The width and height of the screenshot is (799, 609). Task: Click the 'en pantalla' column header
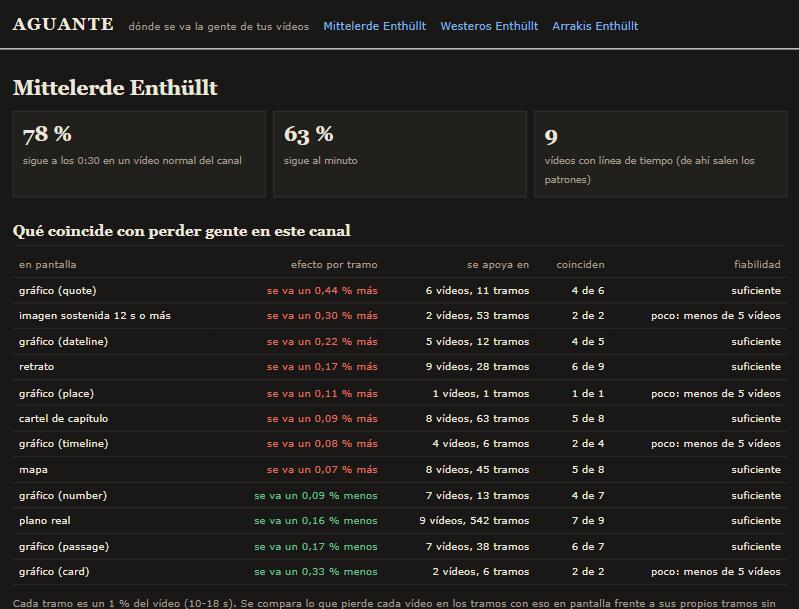point(47,264)
